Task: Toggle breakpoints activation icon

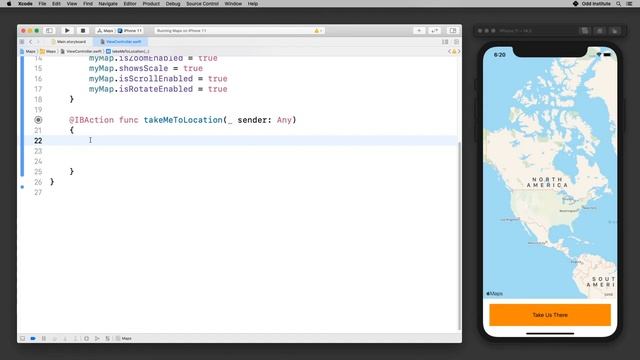Action: [x=33, y=338]
